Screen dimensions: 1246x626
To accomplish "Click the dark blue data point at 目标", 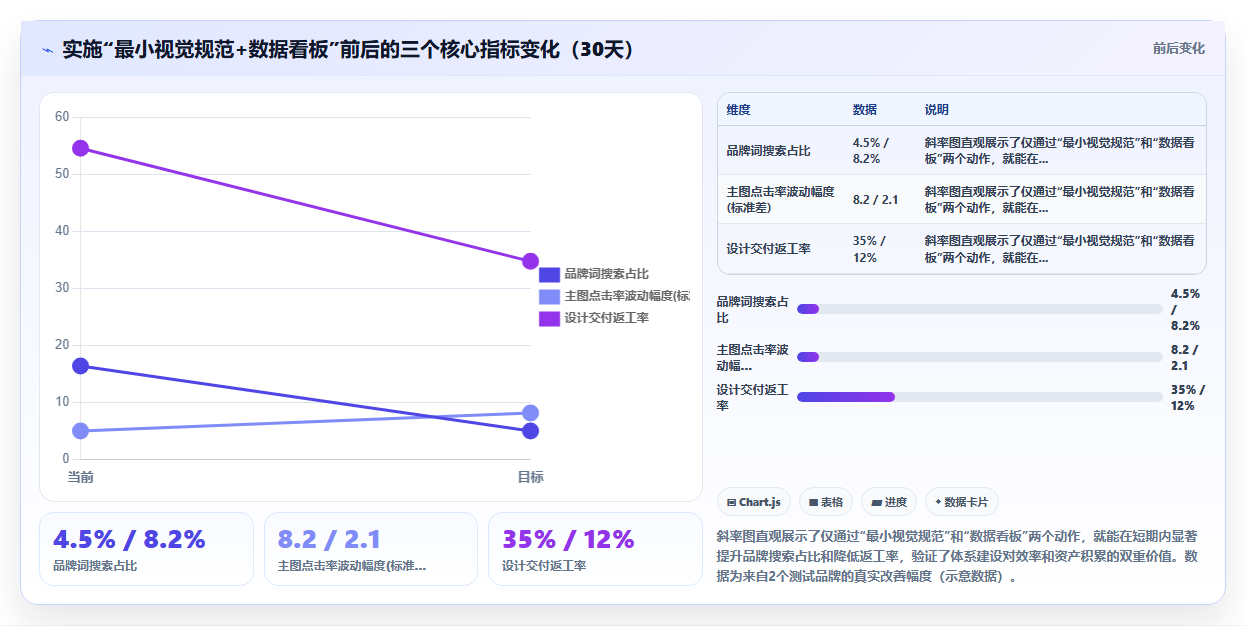I will pos(530,431).
